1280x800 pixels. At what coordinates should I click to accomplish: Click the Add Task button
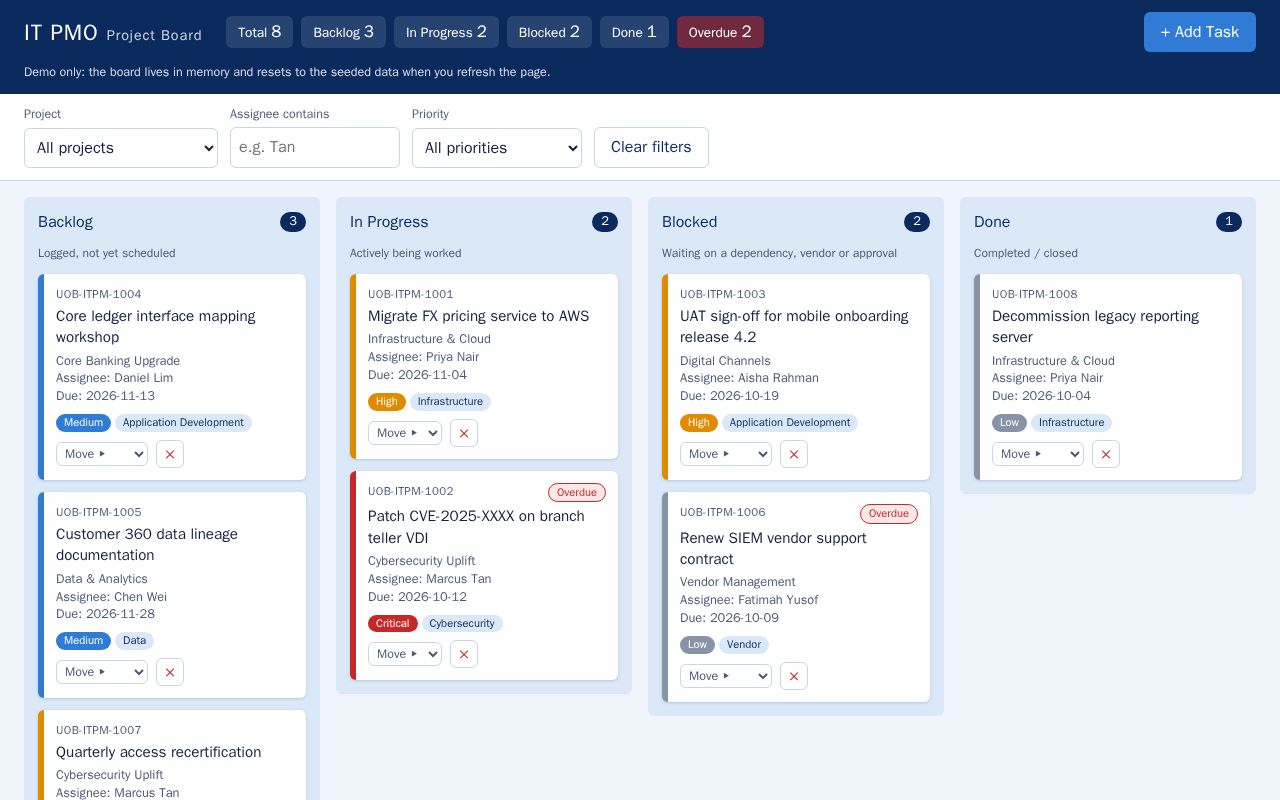(x=1200, y=32)
